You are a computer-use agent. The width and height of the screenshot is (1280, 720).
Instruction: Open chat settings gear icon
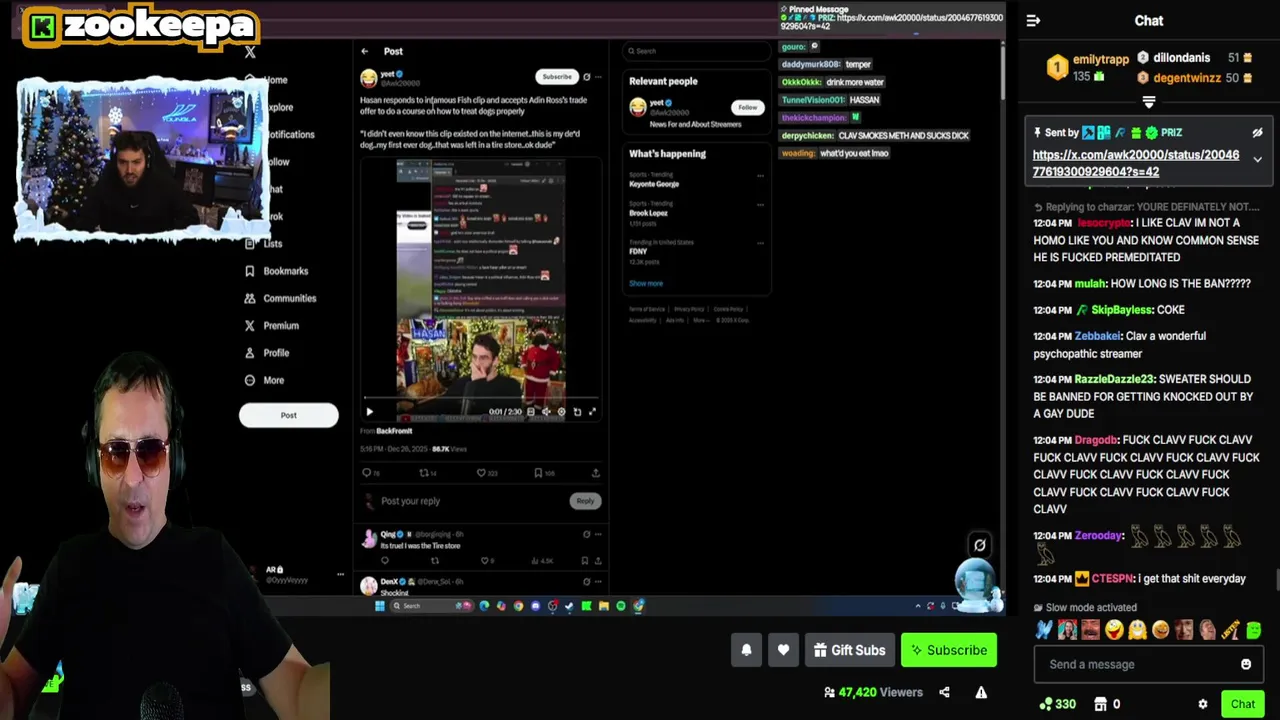pyautogui.click(x=1203, y=704)
